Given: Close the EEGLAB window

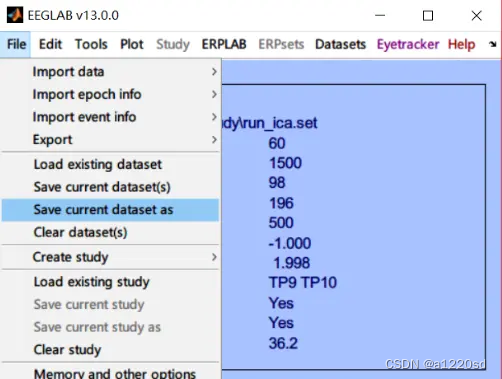Looking at the screenshot, I should 476,15.
